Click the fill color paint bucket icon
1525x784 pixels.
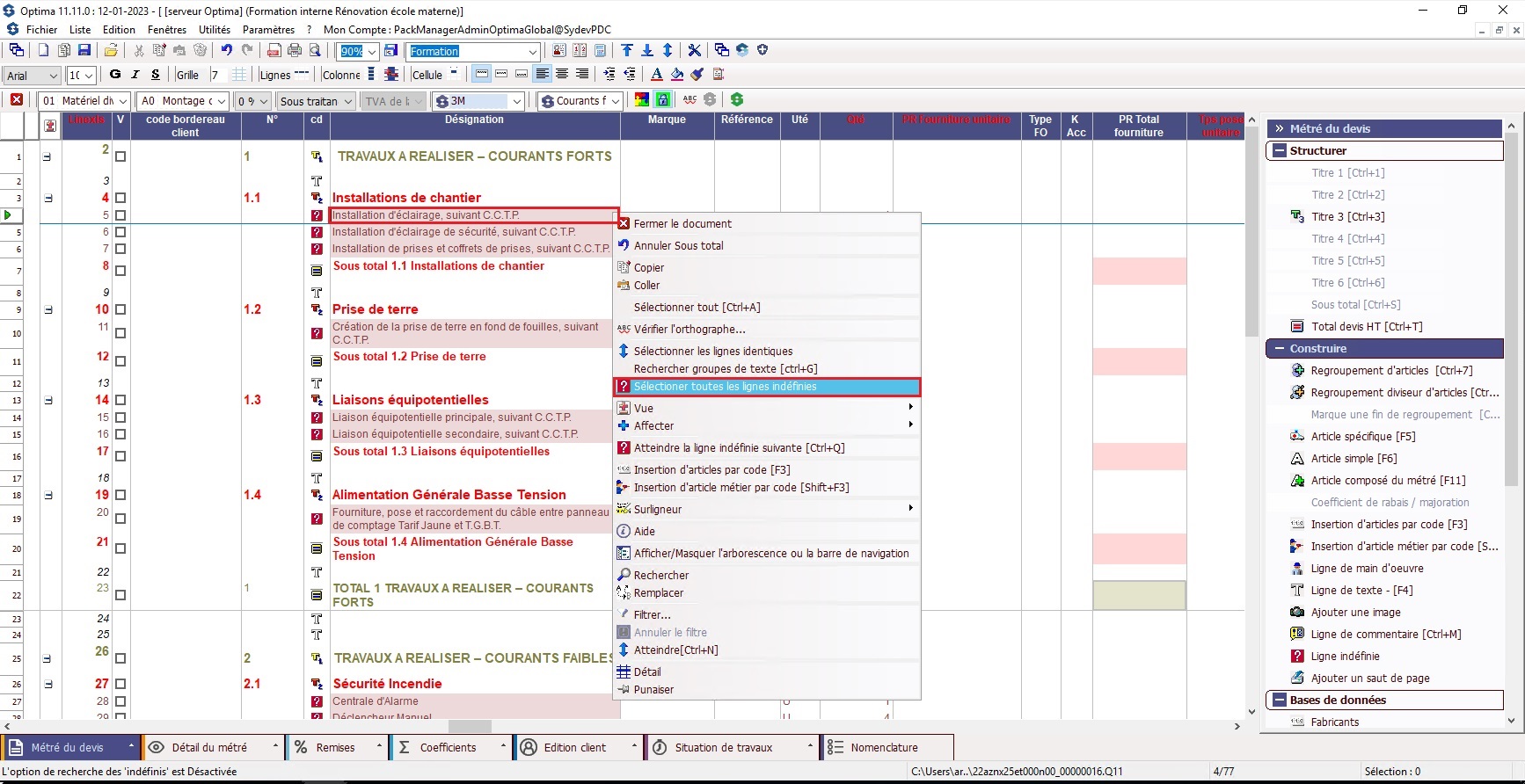pyautogui.click(x=677, y=75)
